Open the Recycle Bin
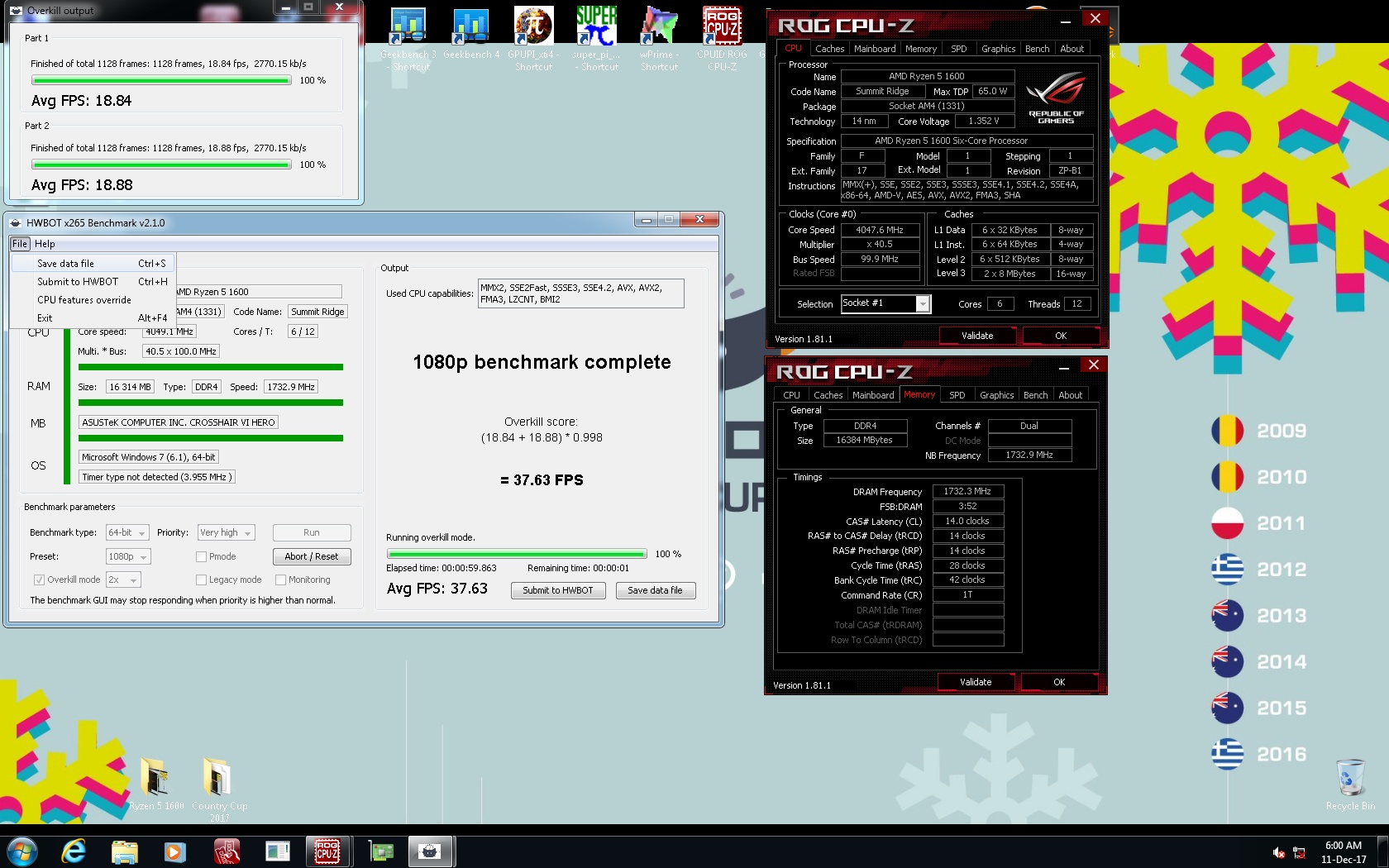Viewport: 1389px width, 868px height. (x=1350, y=785)
